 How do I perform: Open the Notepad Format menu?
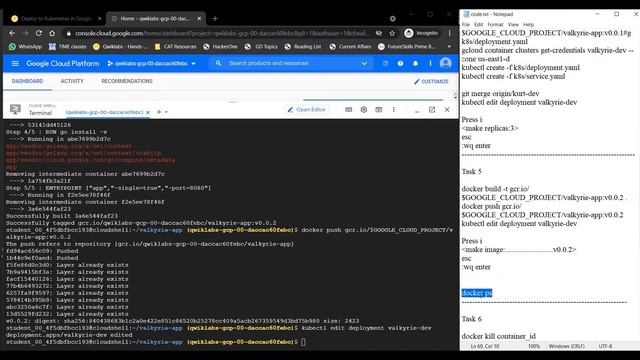(495, 25)
